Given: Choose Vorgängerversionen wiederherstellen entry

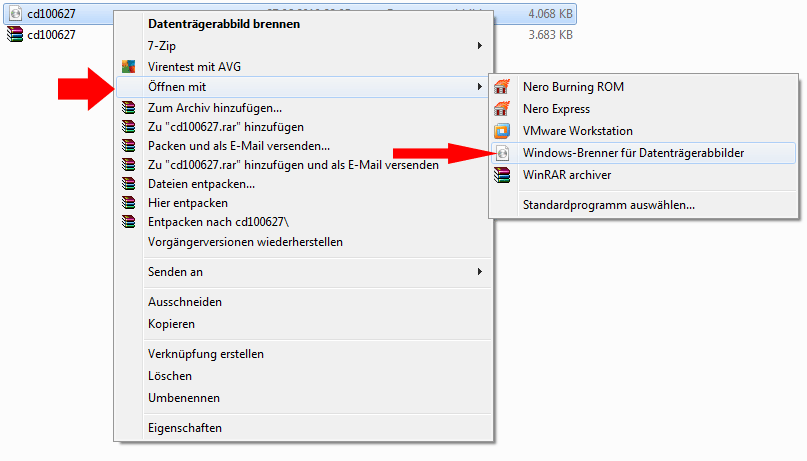Looking at the screenshot, I should coord(245,242).
